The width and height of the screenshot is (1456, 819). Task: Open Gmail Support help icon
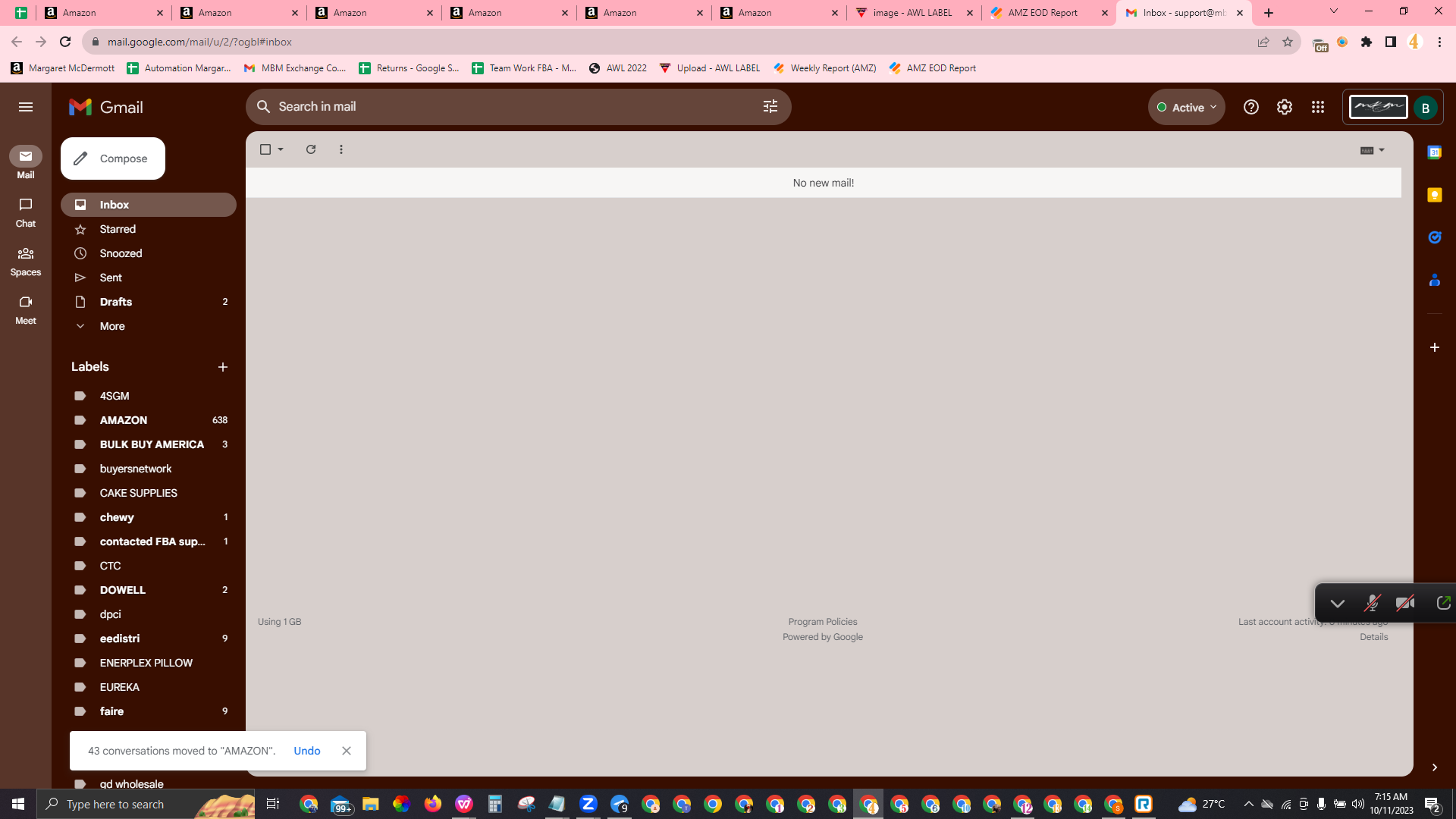(x=1251, y=107)
